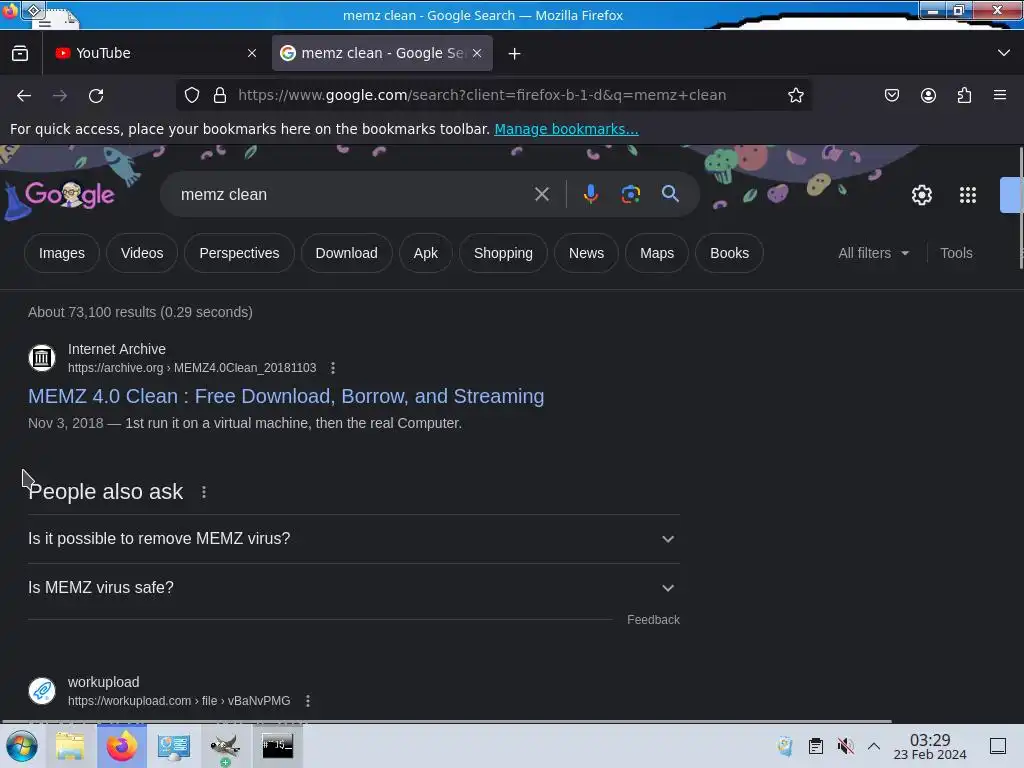Expand 'Is MEMZ virus safe?' question
1024x768 pixels.
[354, 588]
